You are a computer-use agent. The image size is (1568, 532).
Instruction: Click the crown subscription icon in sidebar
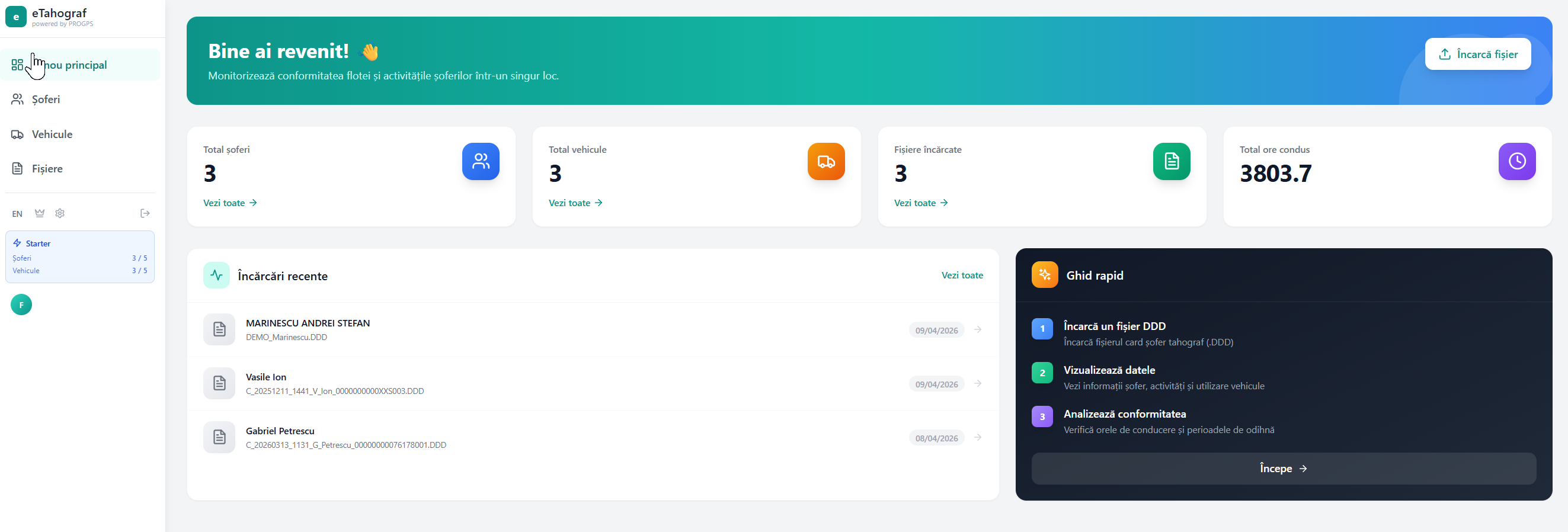[x=40, y=213]
